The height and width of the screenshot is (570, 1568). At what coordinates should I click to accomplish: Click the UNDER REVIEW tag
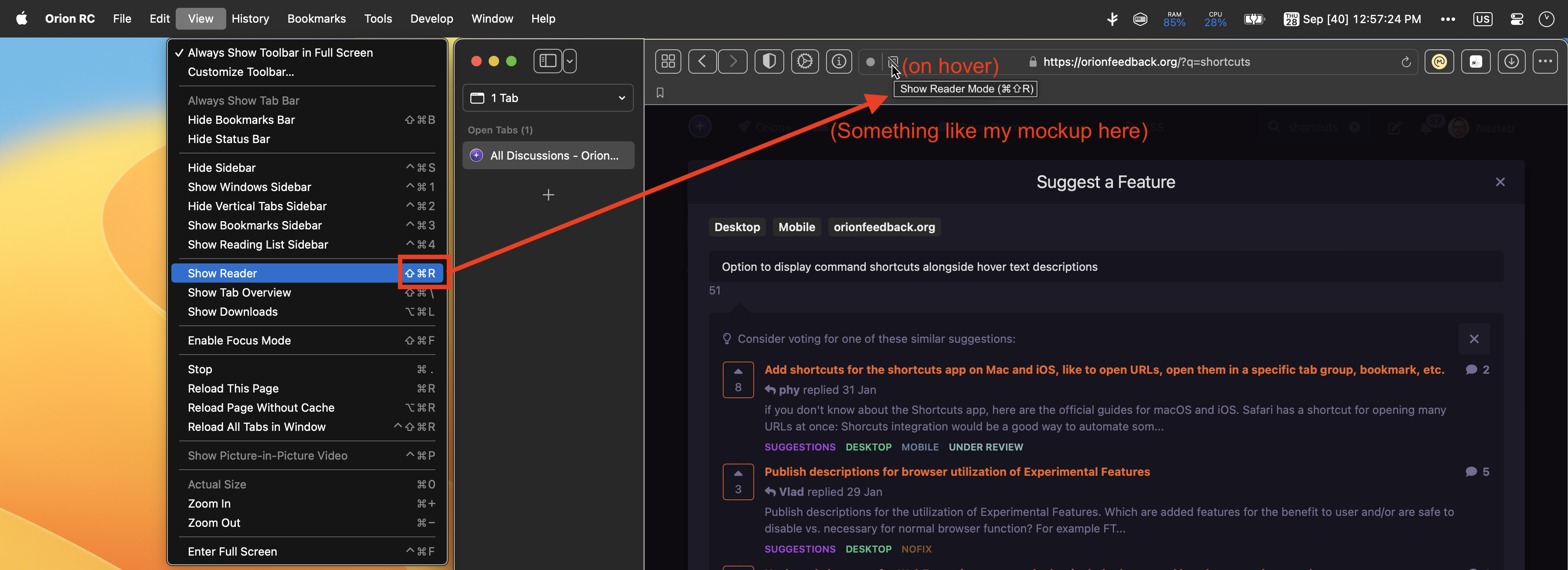coord(986,447)
